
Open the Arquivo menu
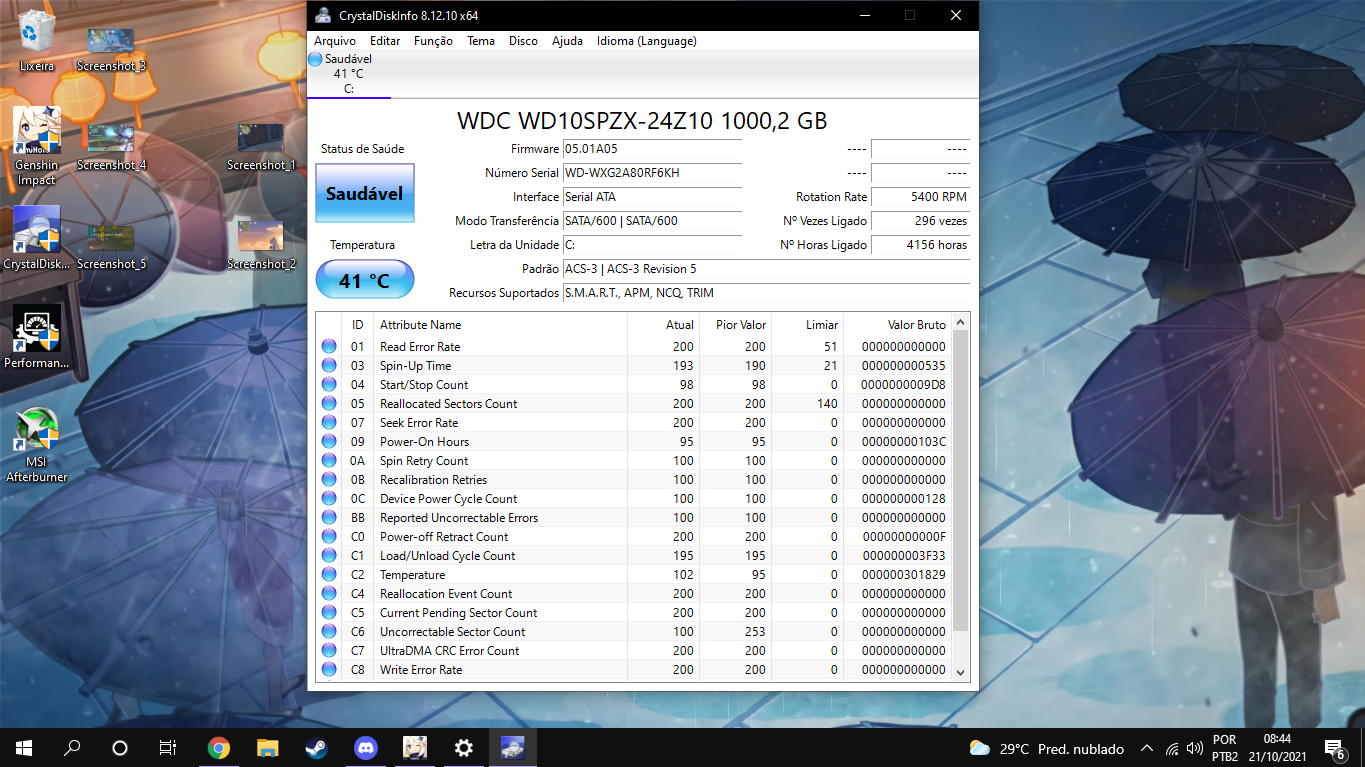pyautogui.click(x=335, y=41)
